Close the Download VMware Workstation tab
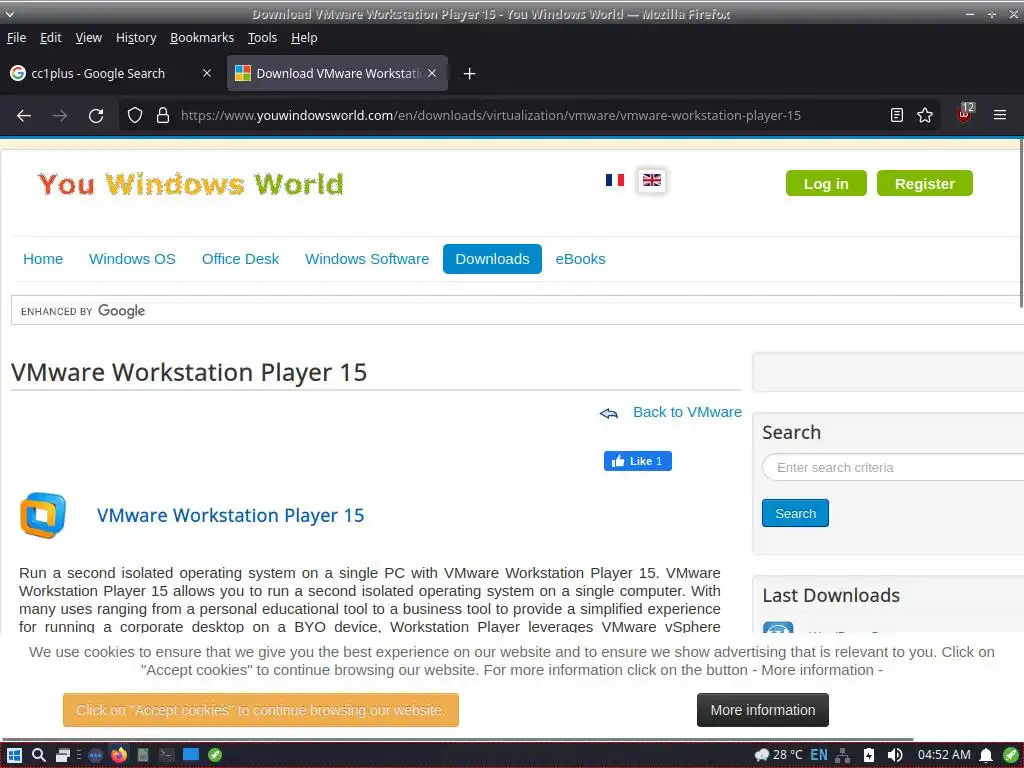Image resolution: width=1024 pixels, height=768 pixels. pyautogui.click(x=432, y=73)
